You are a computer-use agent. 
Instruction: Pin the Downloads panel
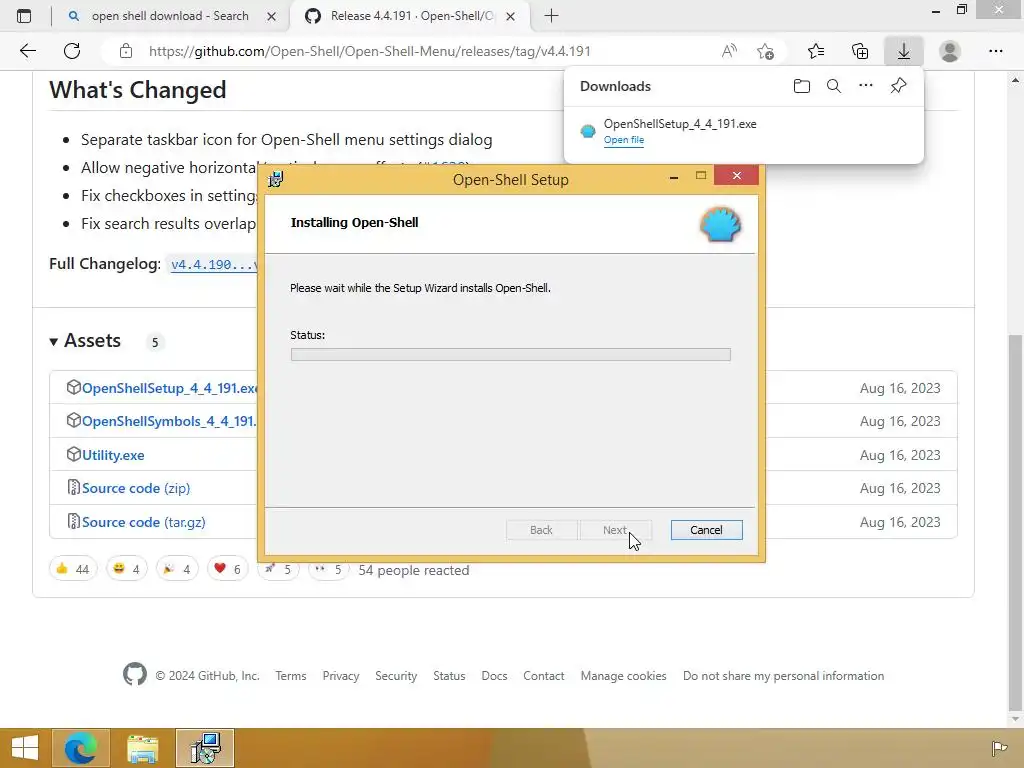click(x=899, y=85)
